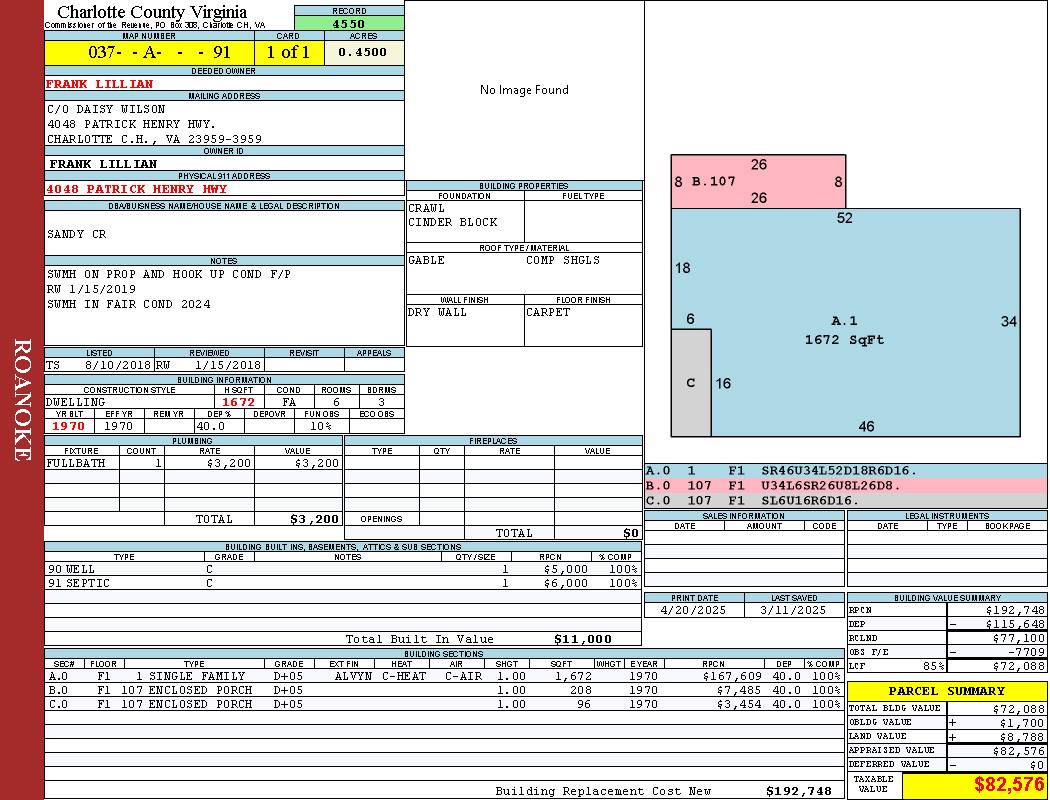
Task: Click the No Image Found placeholder
Action: pos(524,90)
